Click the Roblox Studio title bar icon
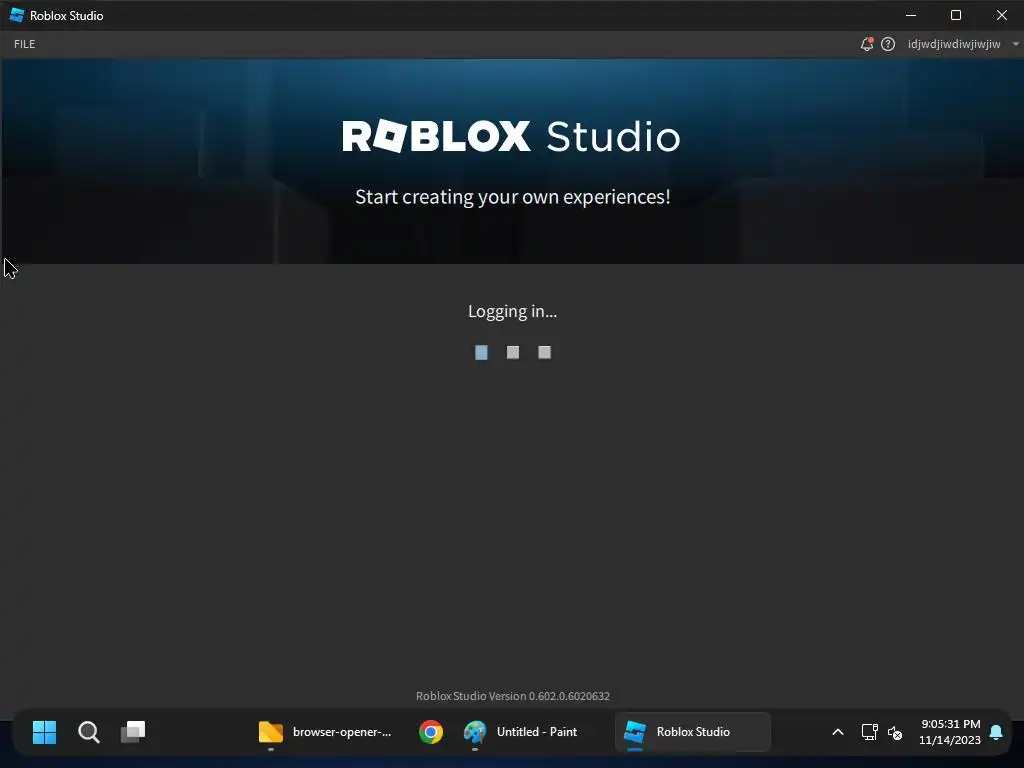Screen dimensions: 1024x768 pyautogui.click(x=17, y=15)
